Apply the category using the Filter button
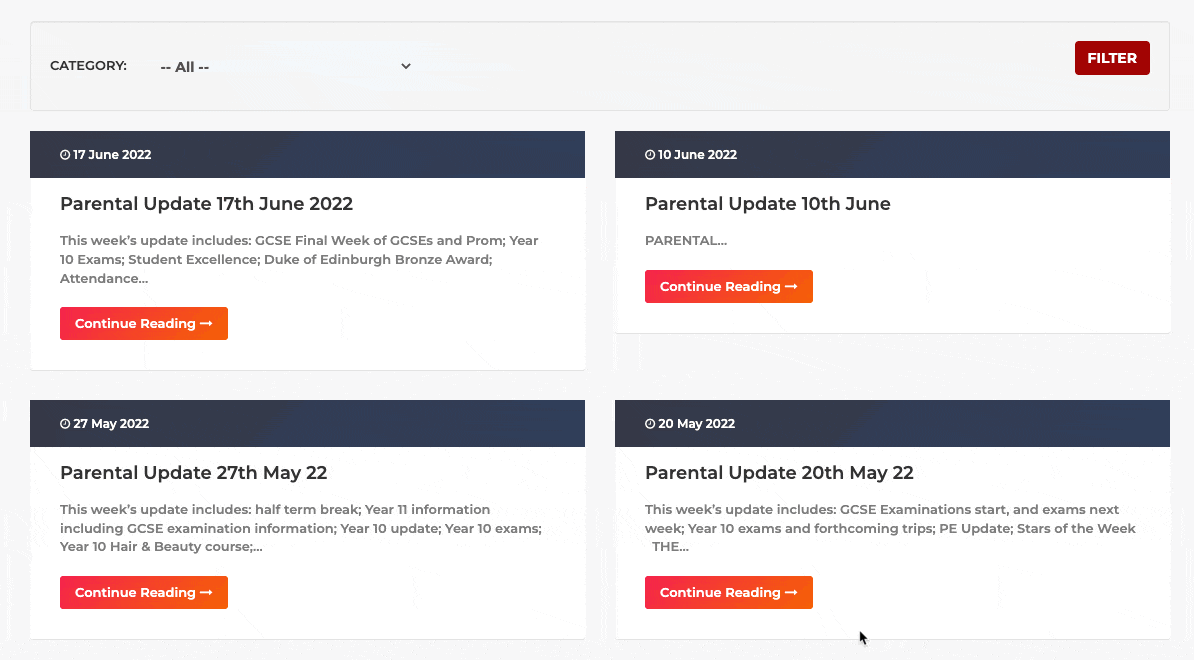This screenshot has width=1194, height=660. click(x=1112, y=58)
